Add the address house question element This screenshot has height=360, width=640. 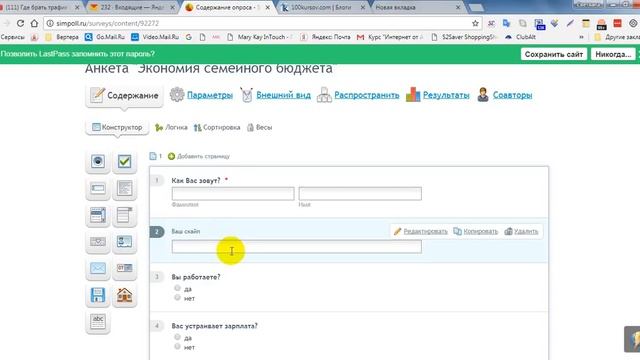pyautogui.click(x=124, y=295)
